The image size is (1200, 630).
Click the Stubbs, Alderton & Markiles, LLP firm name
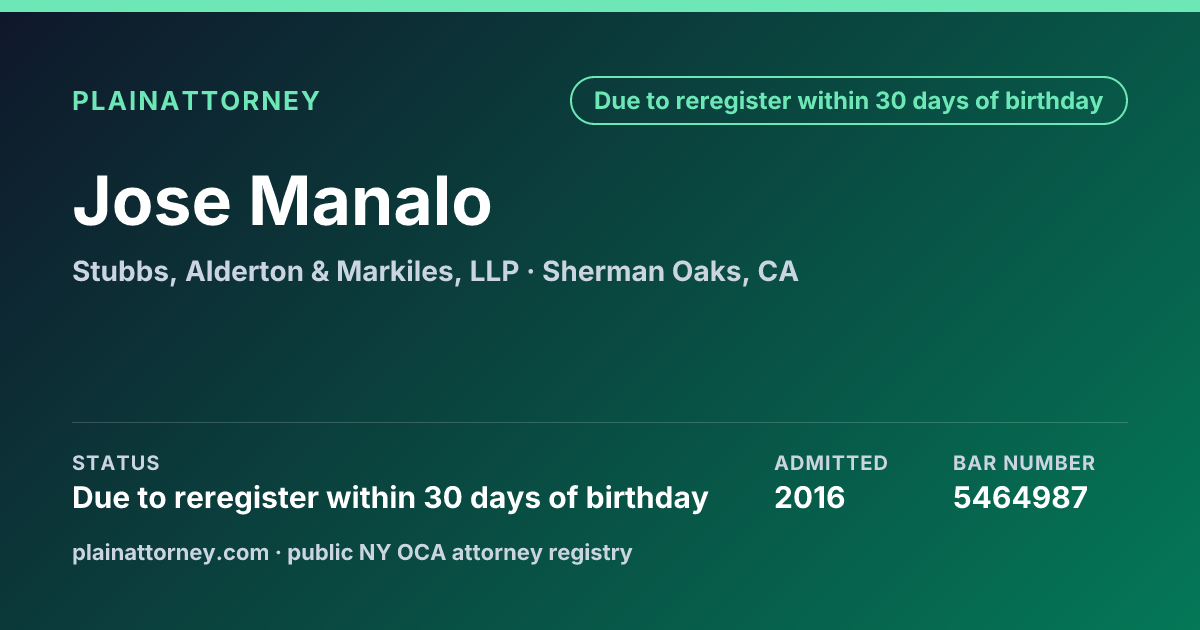point(295,272)
